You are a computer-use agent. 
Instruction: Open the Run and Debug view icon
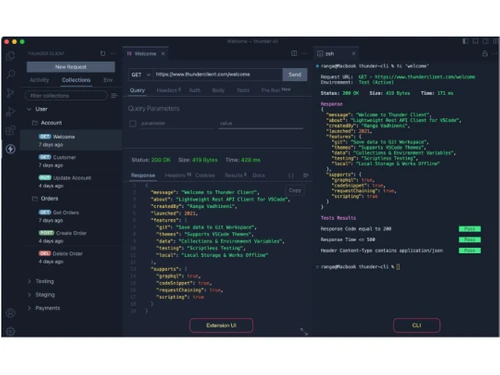pyautogui.click(x=11, y=112)
